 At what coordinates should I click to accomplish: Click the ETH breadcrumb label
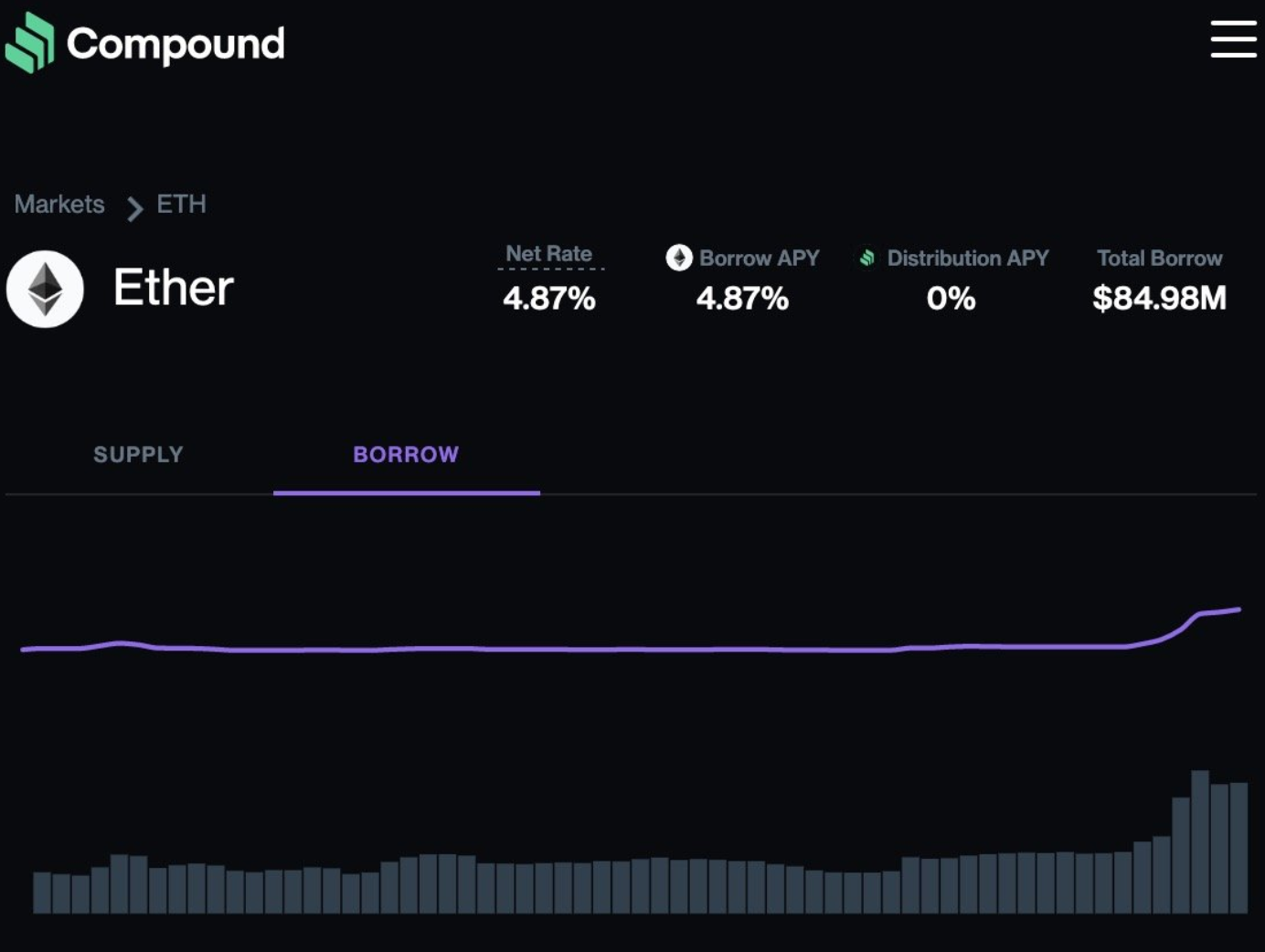tap(180, 204)
